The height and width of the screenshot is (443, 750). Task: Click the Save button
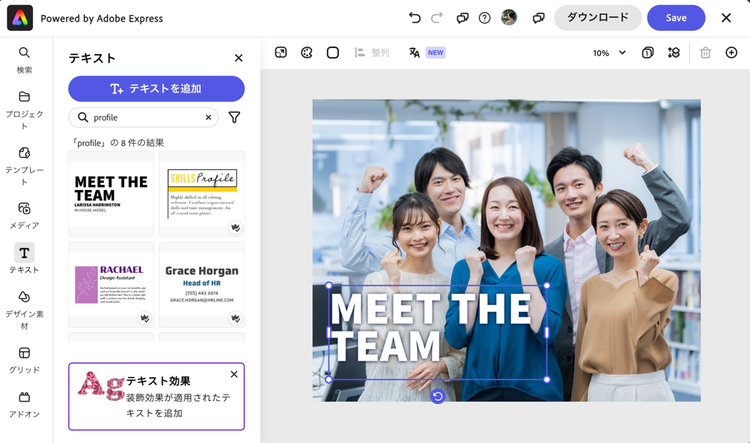pyautogui.click(x=676, y=18)
